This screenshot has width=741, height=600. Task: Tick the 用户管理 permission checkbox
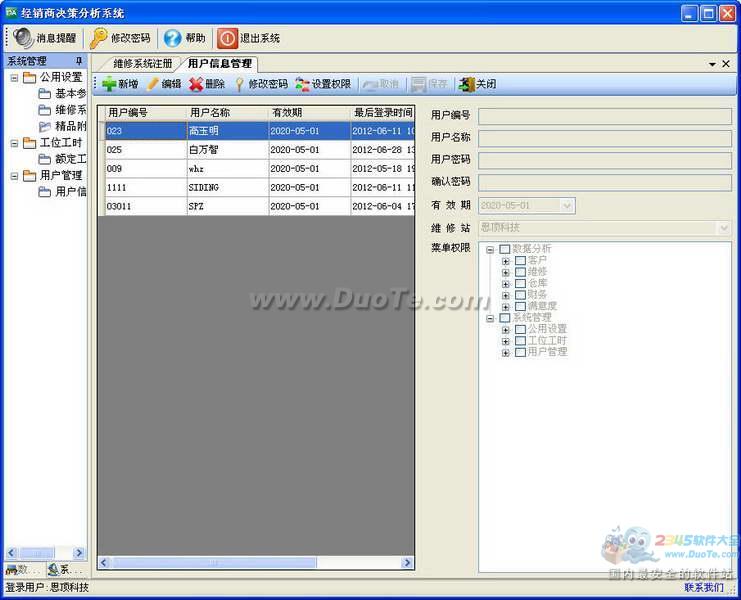pyautogui.click(x=520, y=352)
